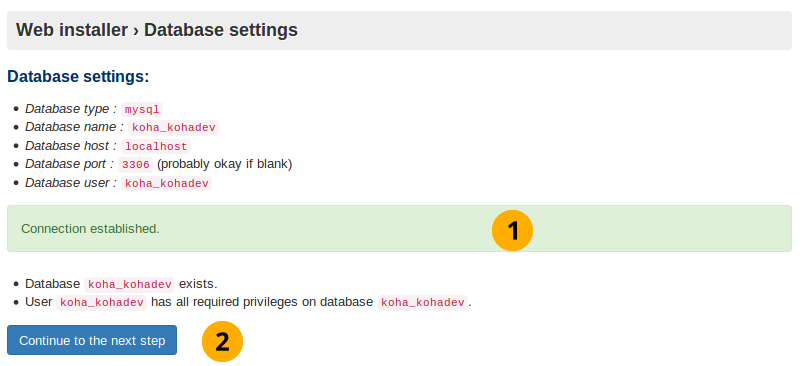
Task: Click koha_kohadev in the exists line
Action: (x=130, y=284)
